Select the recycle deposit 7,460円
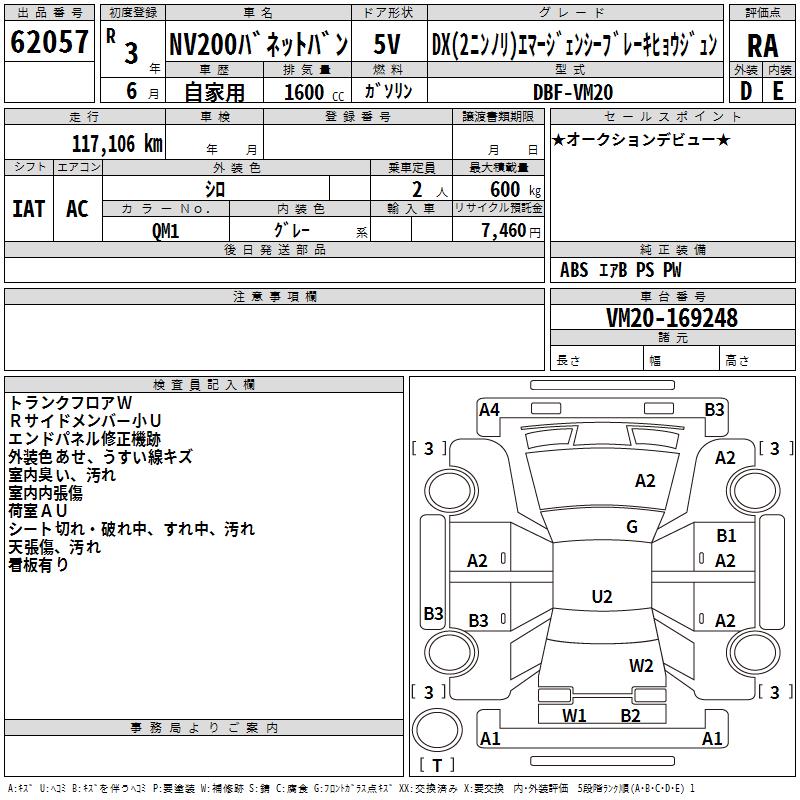Image resolution: width=800 pixels, height=800 pixels. pos(511,231)
